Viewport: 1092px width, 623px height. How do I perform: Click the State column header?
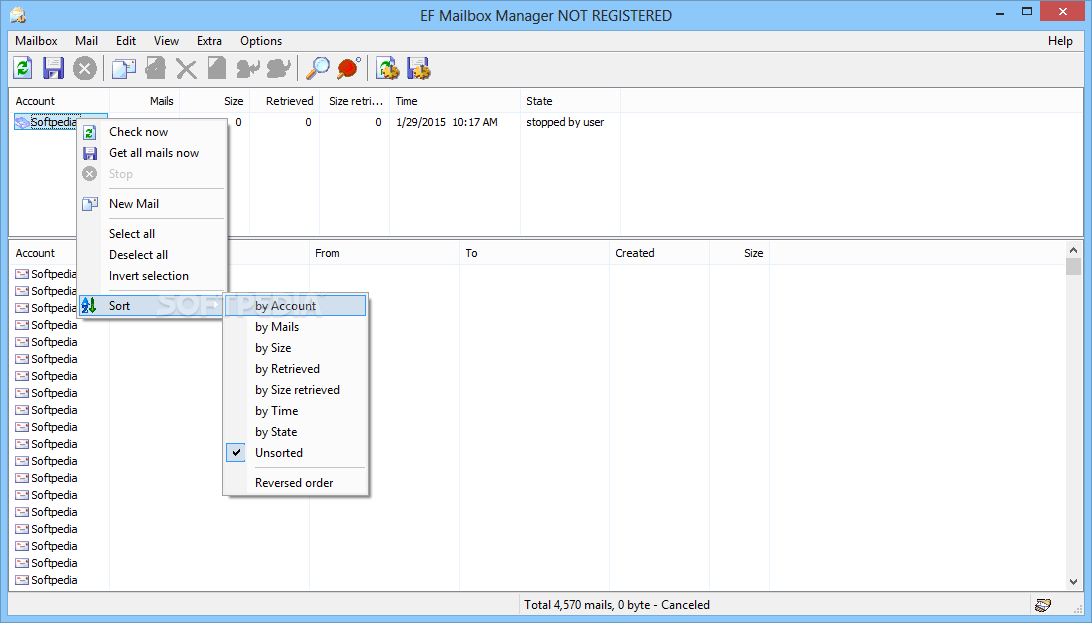click(570, 101)
